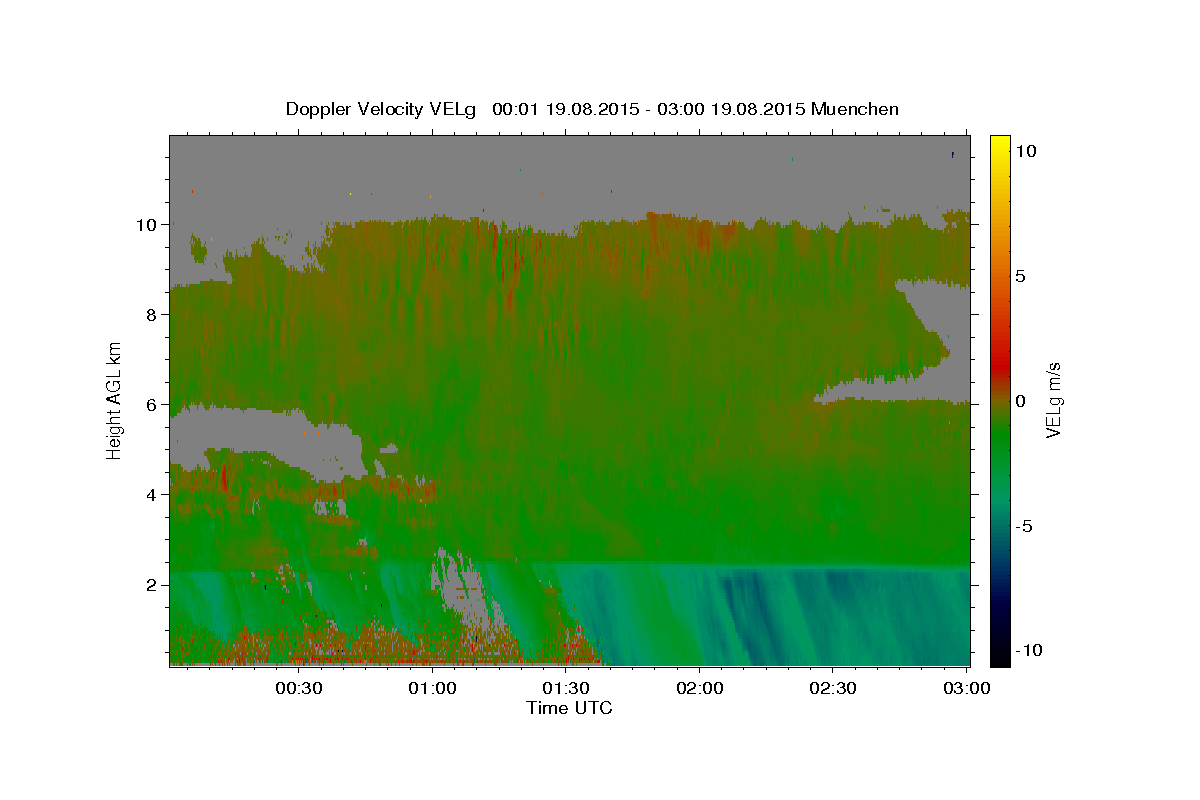
Task: Click the red section of the colorbar
Action: point(999,365)
